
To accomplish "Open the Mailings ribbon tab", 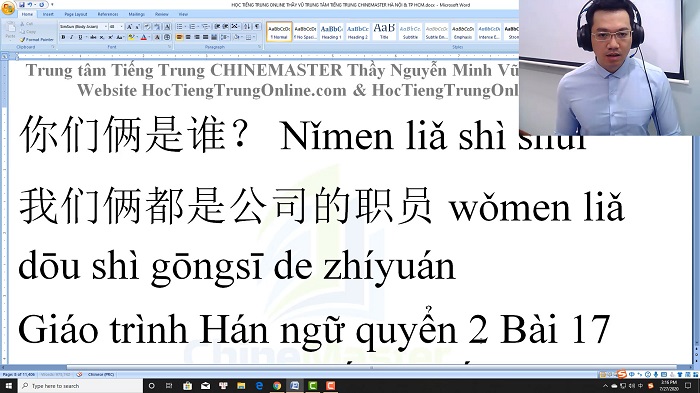I will (136, 14).
